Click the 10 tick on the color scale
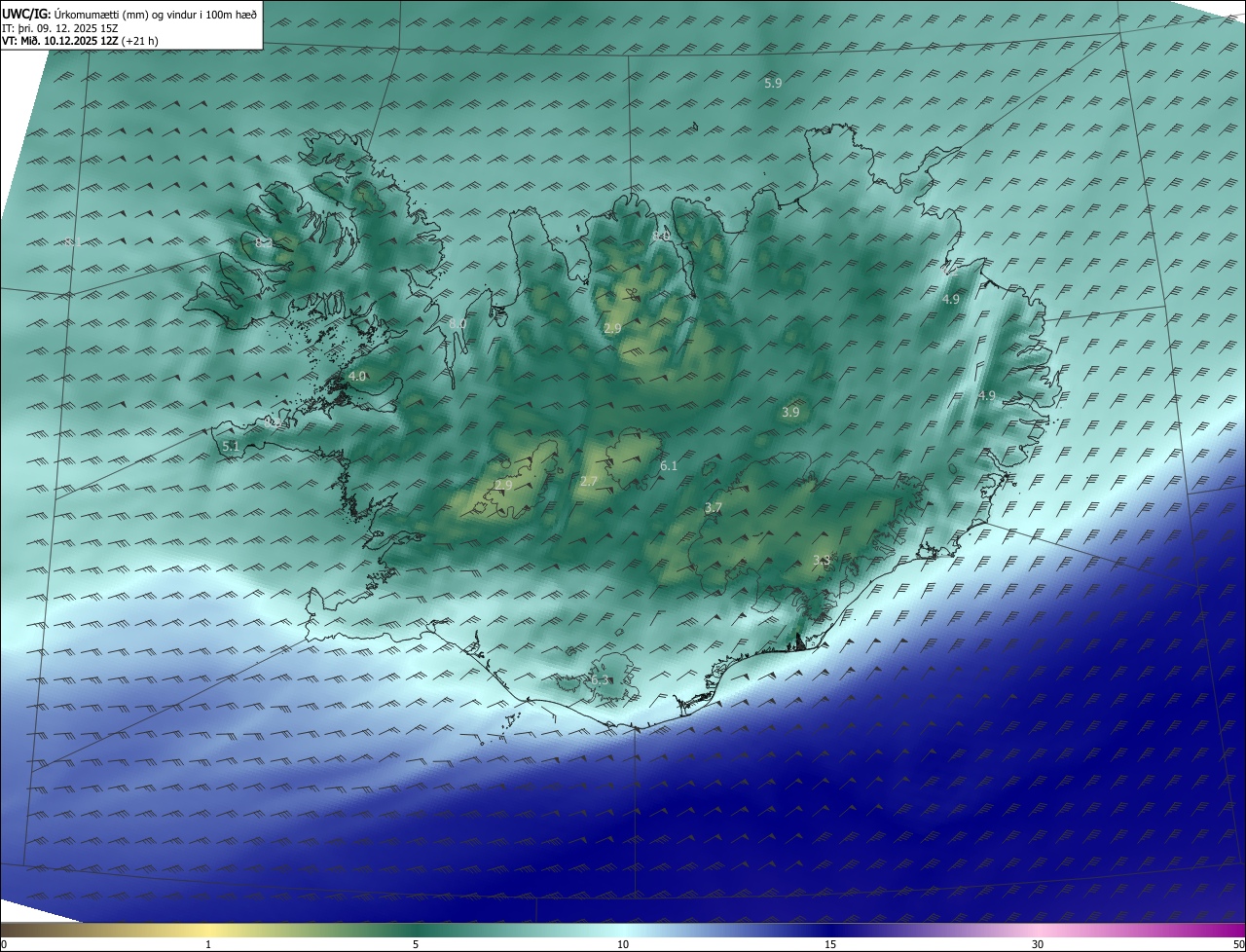This screenshot has height=952, width=1246. (x=623, y=944)
